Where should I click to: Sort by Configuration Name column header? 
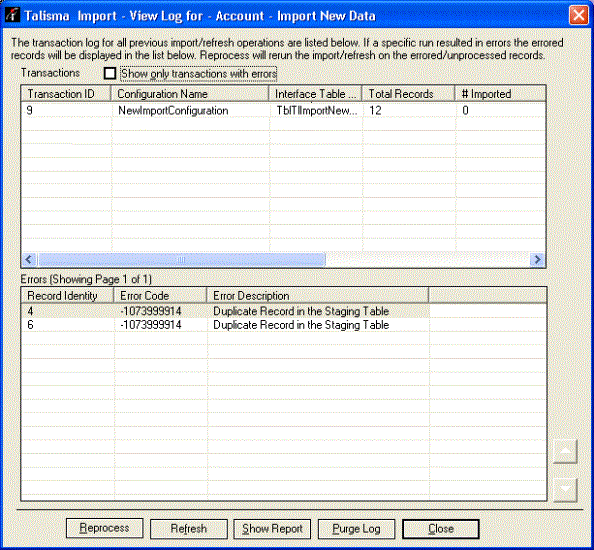pyautogui.click(x=190, y=94)
